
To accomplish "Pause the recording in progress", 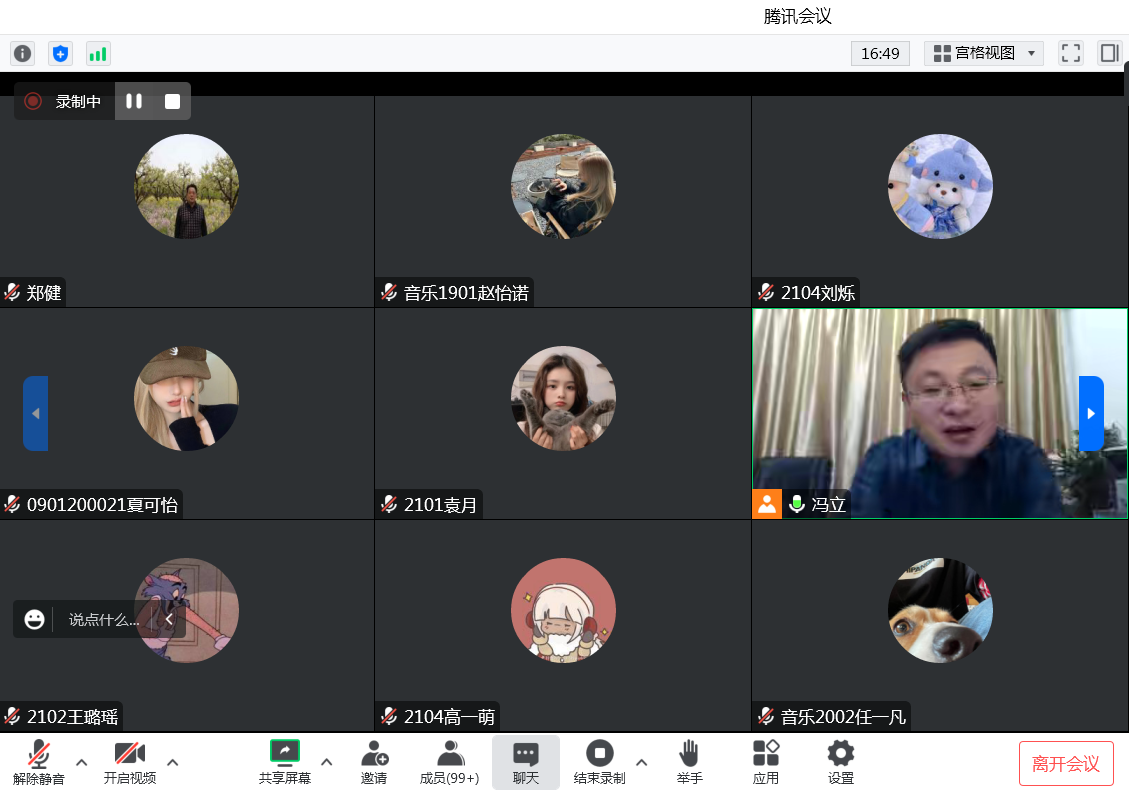I will 134,101.
